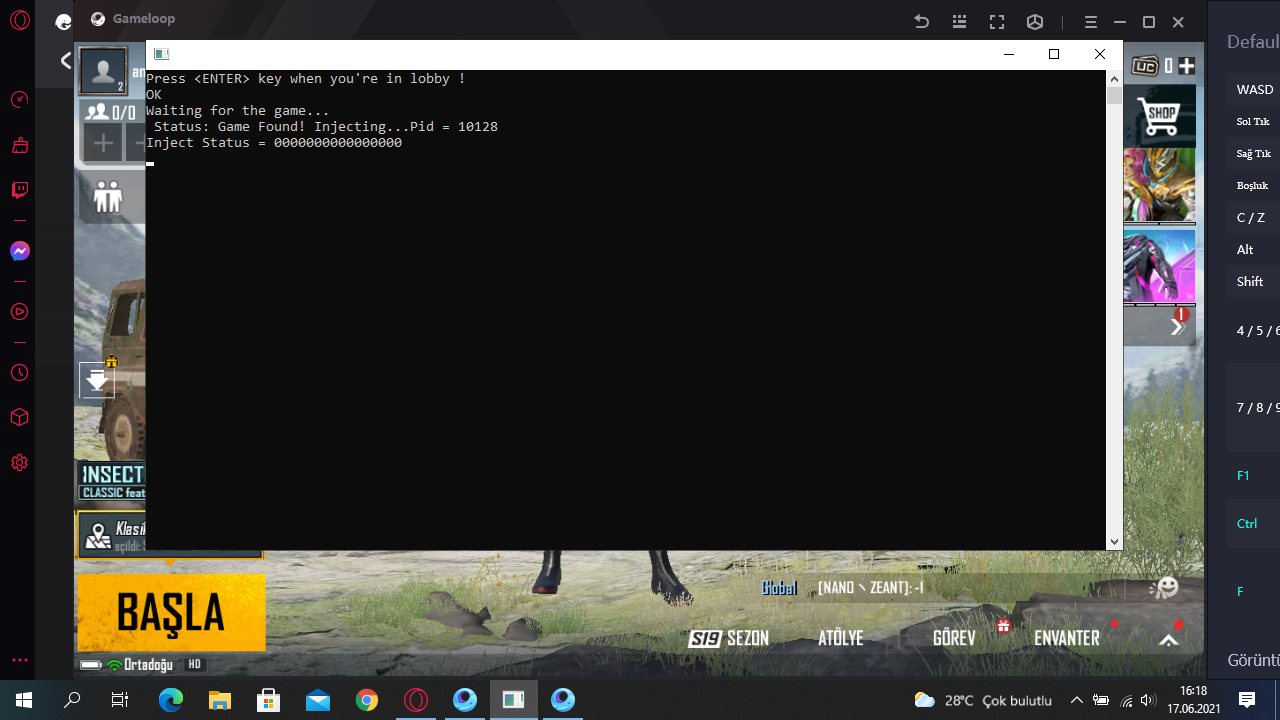Image resolution: width=1280 pixels, height=720 pixels.
Task: Open Settings gear in Opera sidebar
Action: coord(19,463)
